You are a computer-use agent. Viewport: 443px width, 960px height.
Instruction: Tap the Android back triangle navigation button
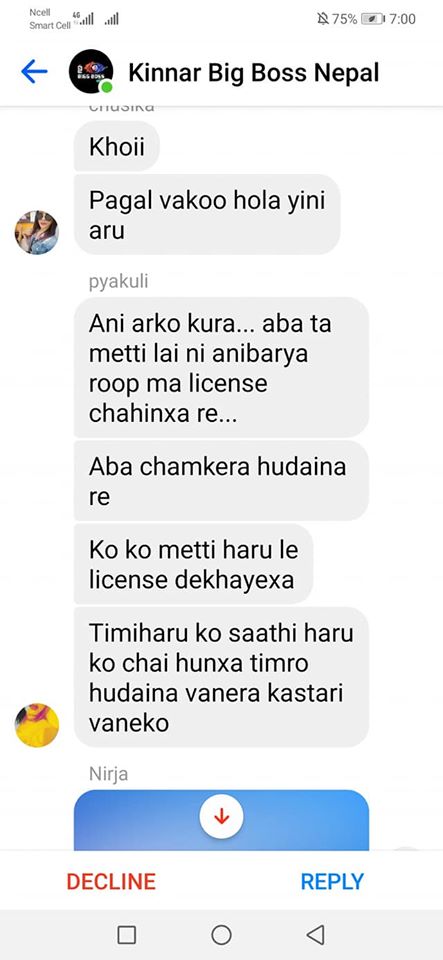[315, 934]
